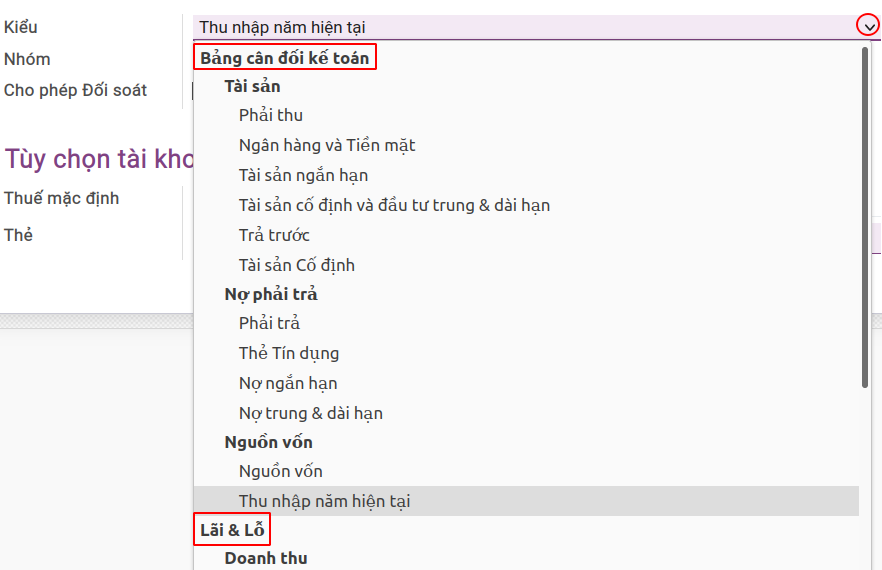Viewport: 882px width, 570px height.
Task: Select the indented non-bold Nguồn vốn option
Action: click(280, 471)
